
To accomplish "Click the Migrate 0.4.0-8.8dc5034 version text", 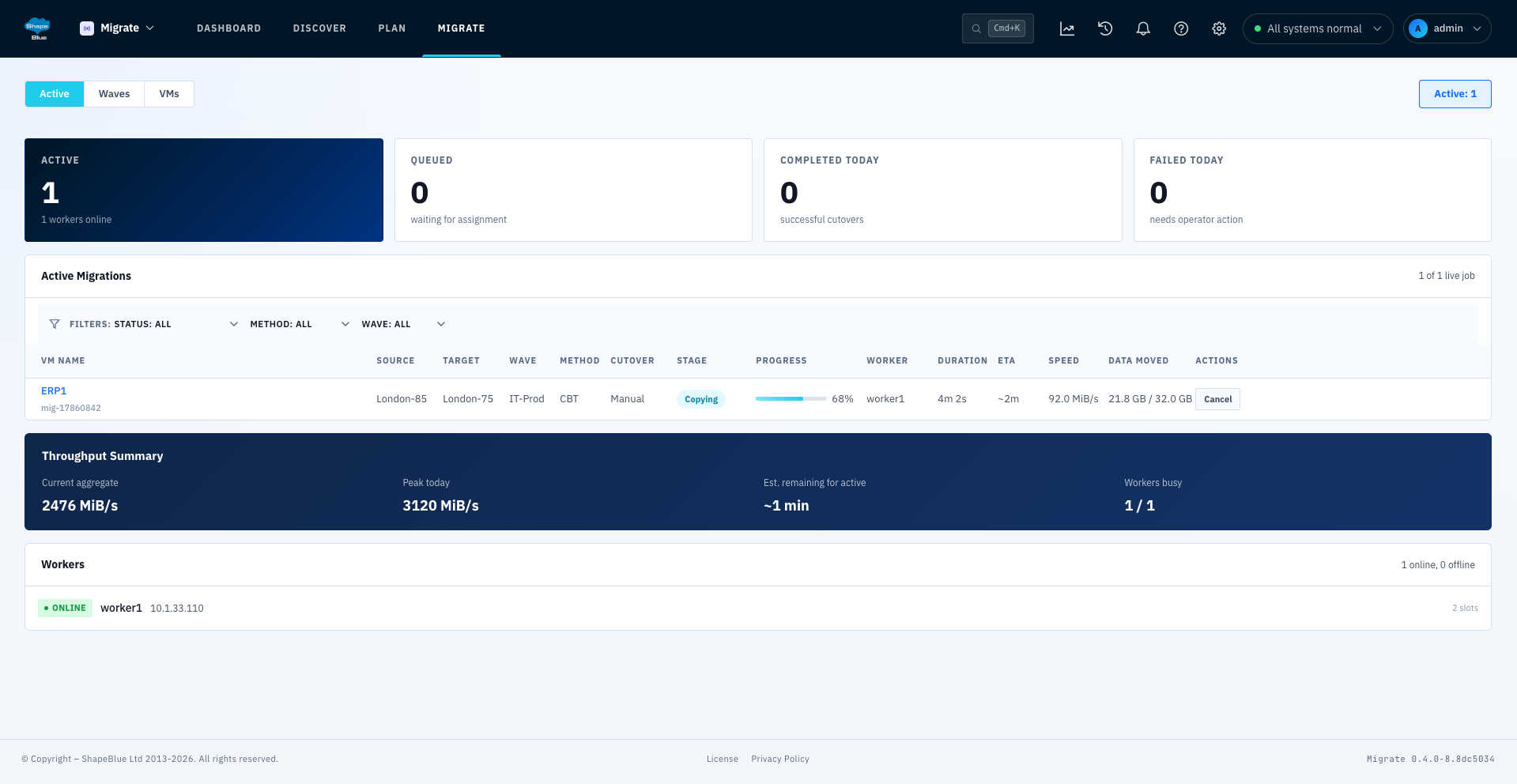I will [1431, 759].
